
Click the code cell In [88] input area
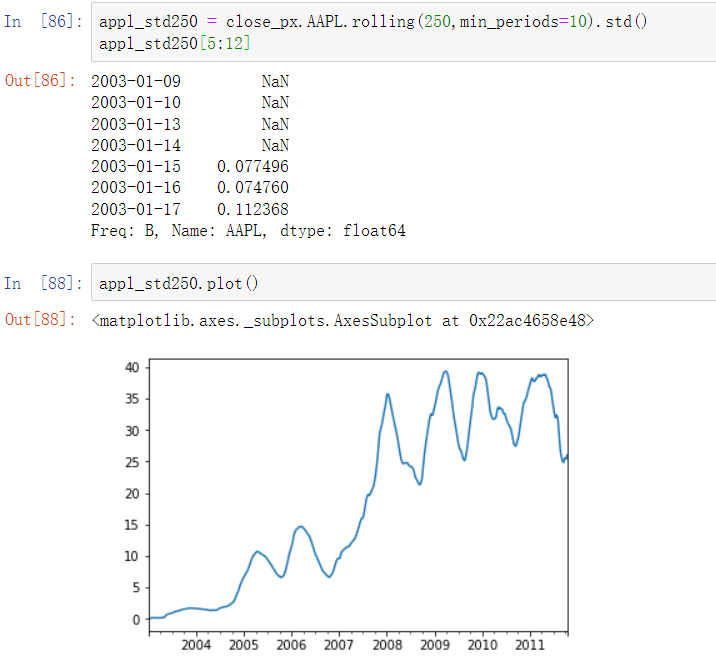coord(404,282)
